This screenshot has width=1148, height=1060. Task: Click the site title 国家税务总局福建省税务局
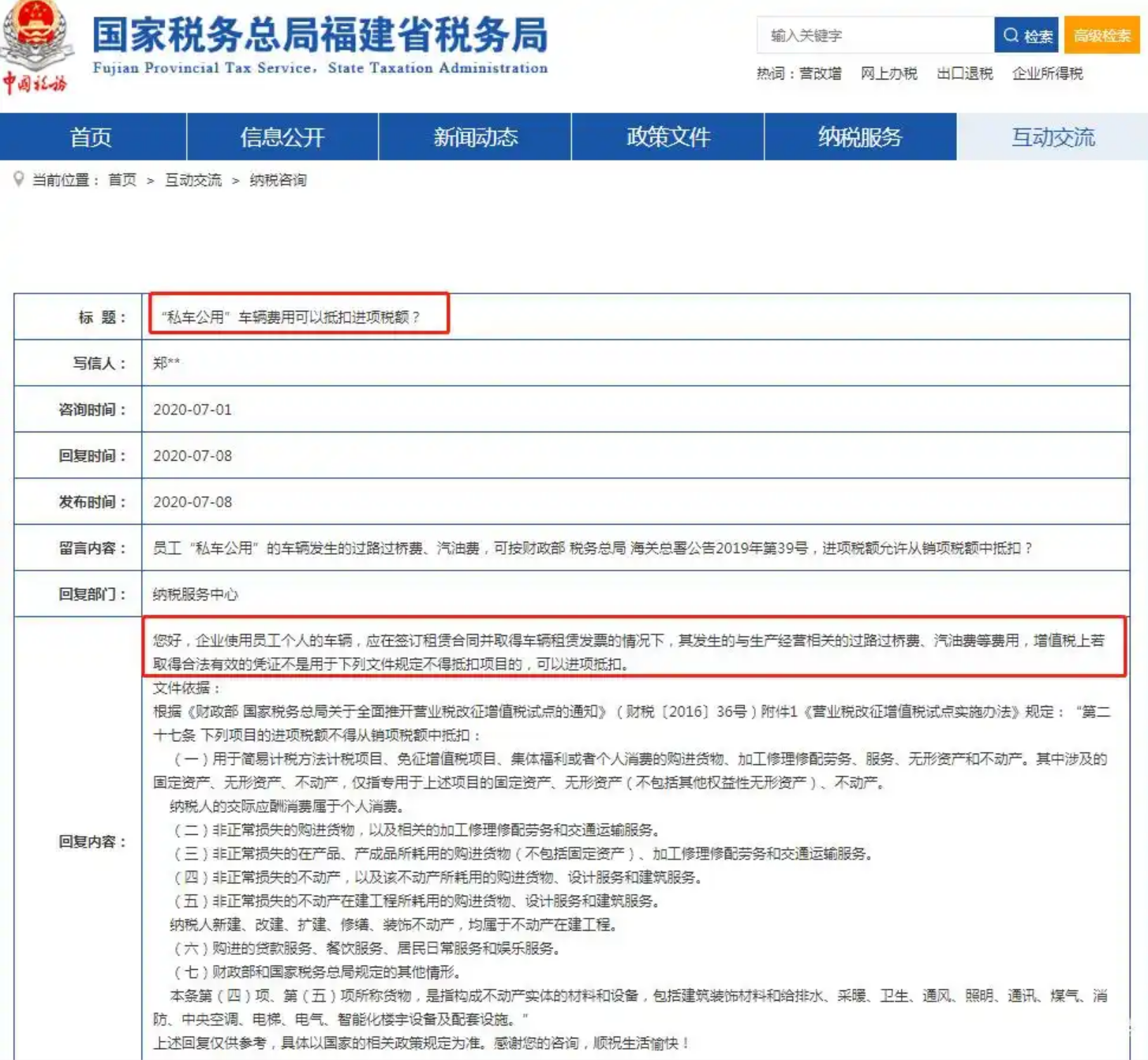(320, 36)
